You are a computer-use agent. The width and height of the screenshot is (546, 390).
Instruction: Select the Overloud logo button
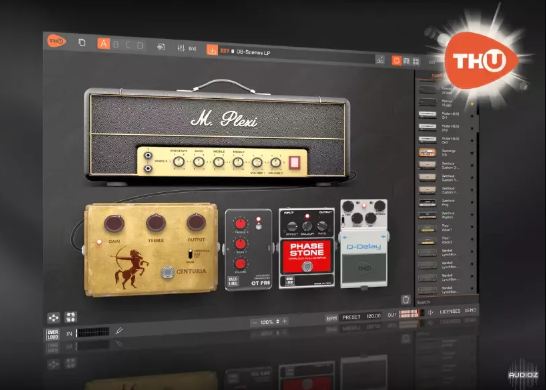[x=53, y=335]
